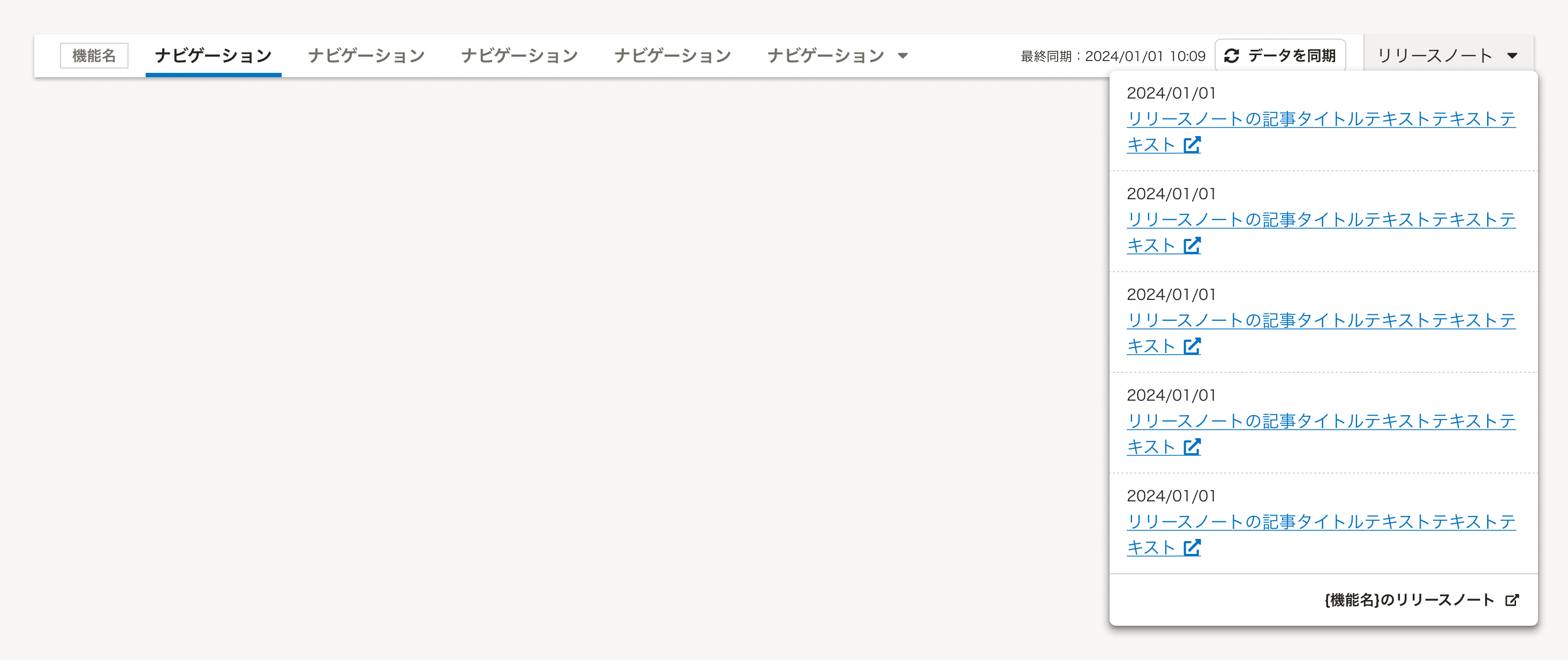Click external-link icon of third release note
The width and height of the screenshot is (1568, 660).
1192,347
